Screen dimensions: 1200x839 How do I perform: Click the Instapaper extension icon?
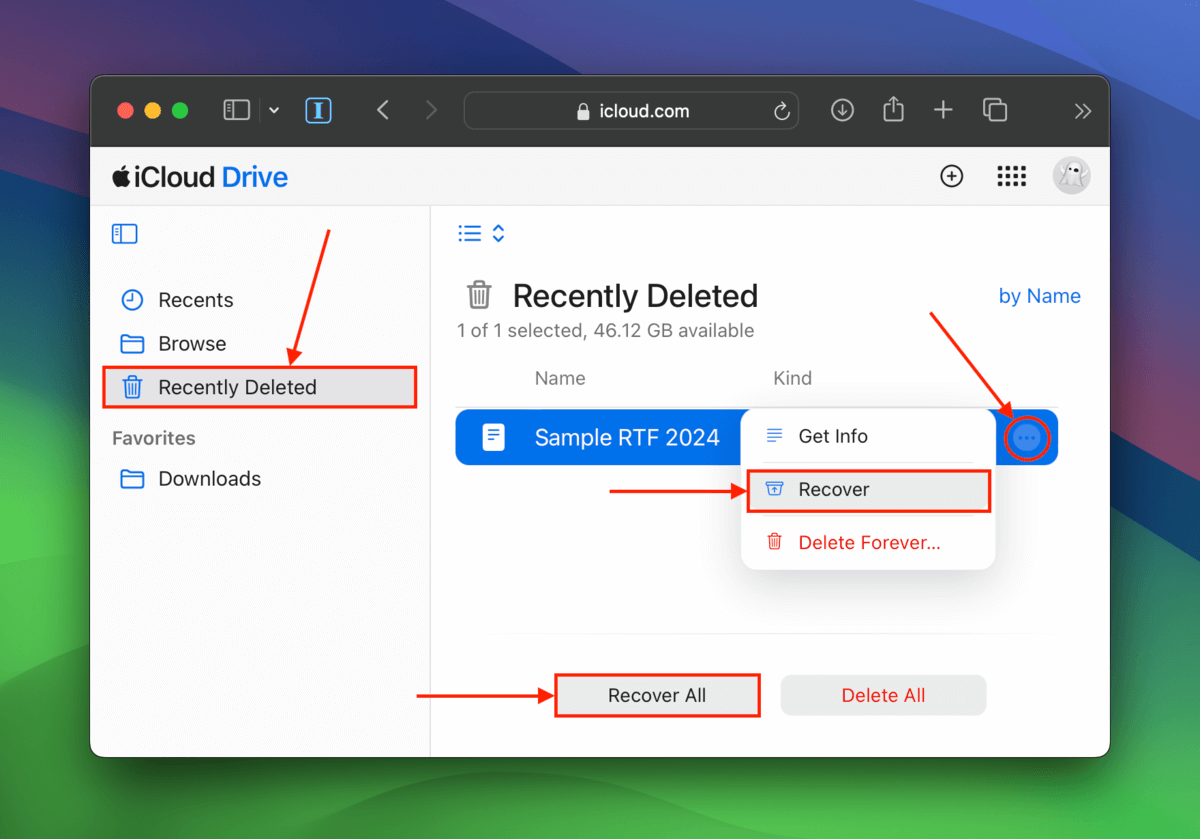click(x=319, y=110)
